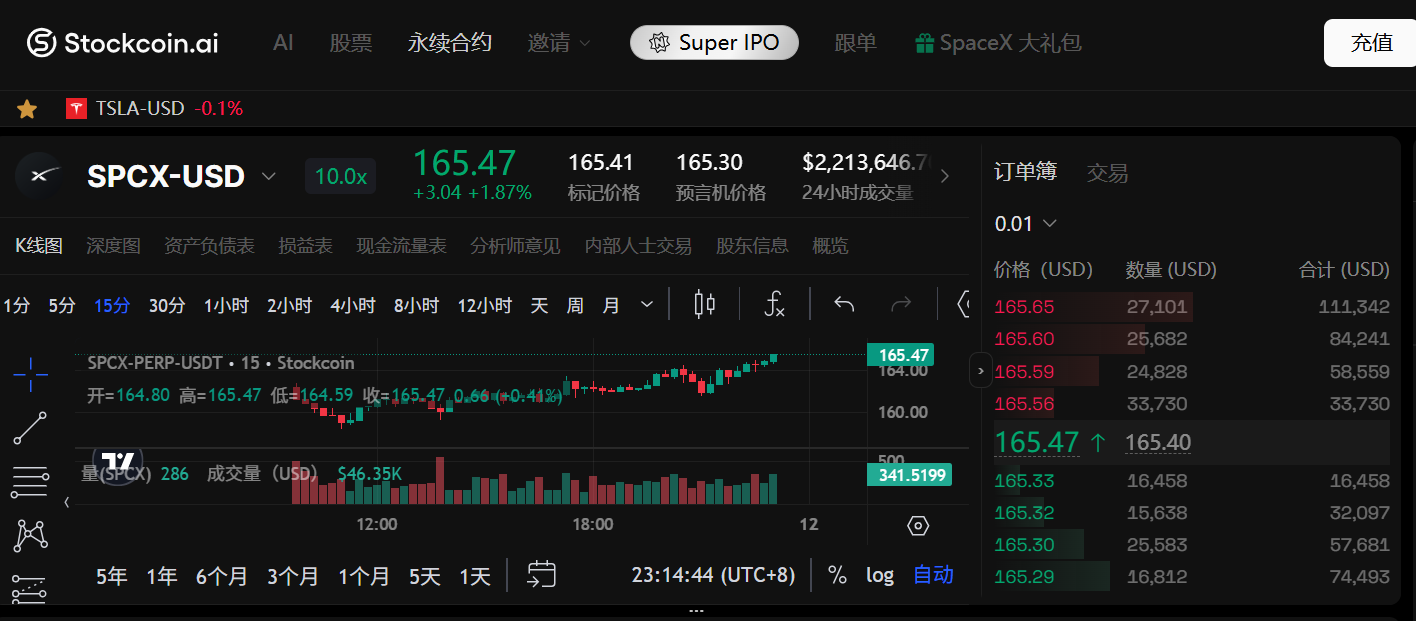Open the timezone 23:14:44 (UTC+8) menu

713,575
